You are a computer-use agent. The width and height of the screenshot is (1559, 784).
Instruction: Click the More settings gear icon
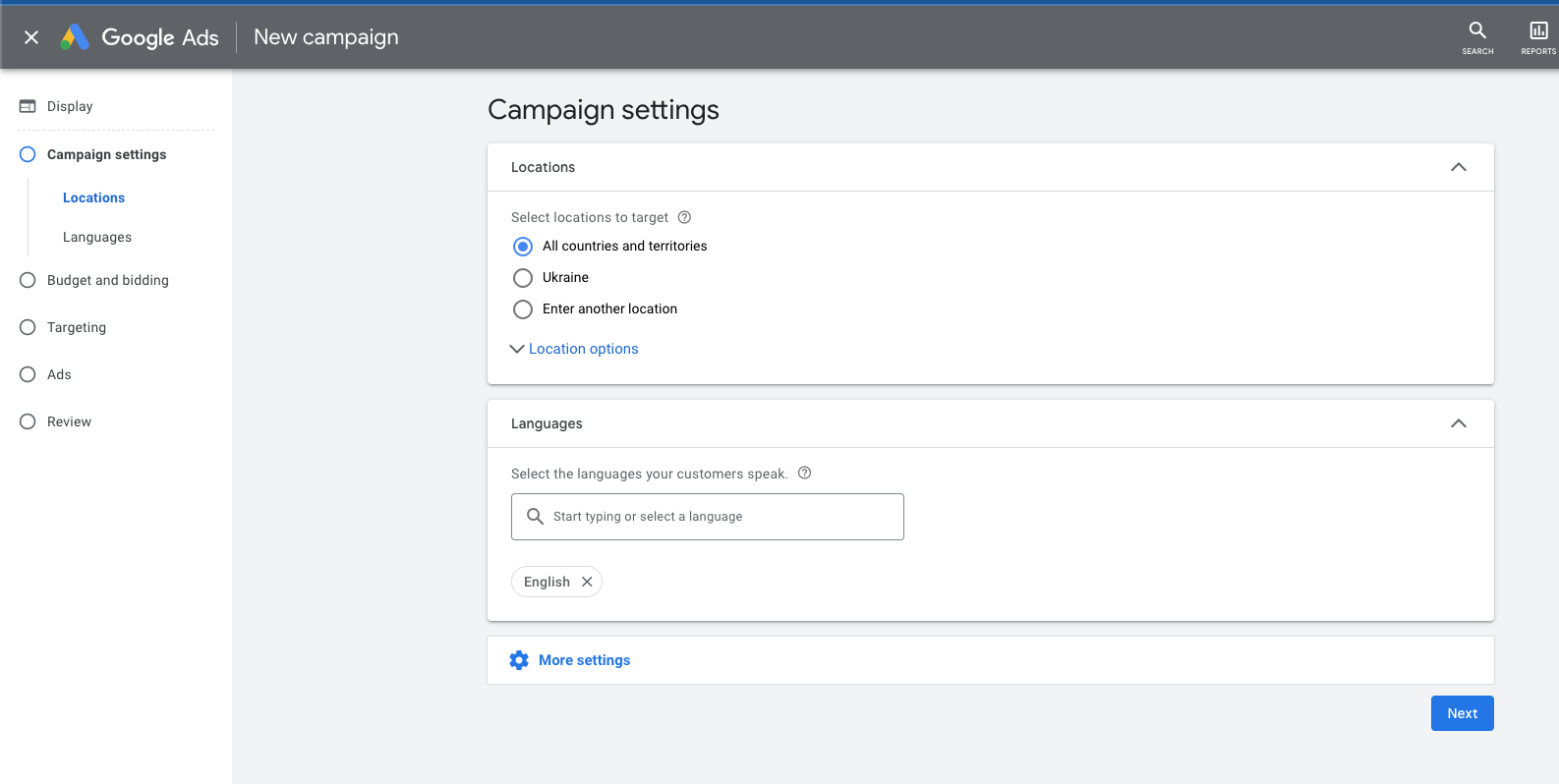(519, 660)
